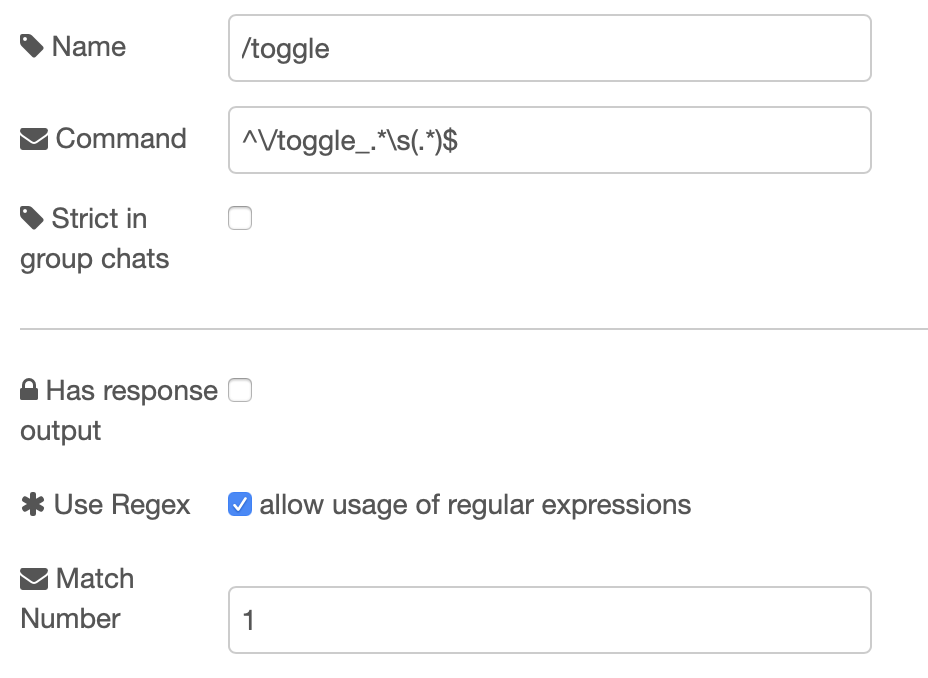
Task: Enable the Strict in group chats checkbox
Action: tap(240, 218)
